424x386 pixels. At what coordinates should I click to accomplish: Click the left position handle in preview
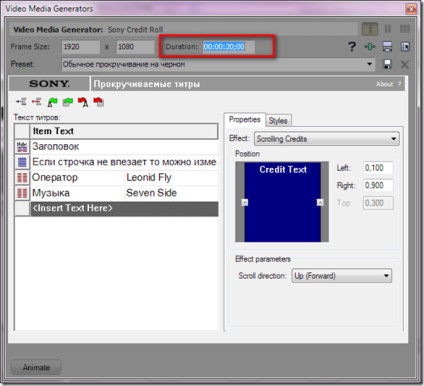[x=245, y=202]
